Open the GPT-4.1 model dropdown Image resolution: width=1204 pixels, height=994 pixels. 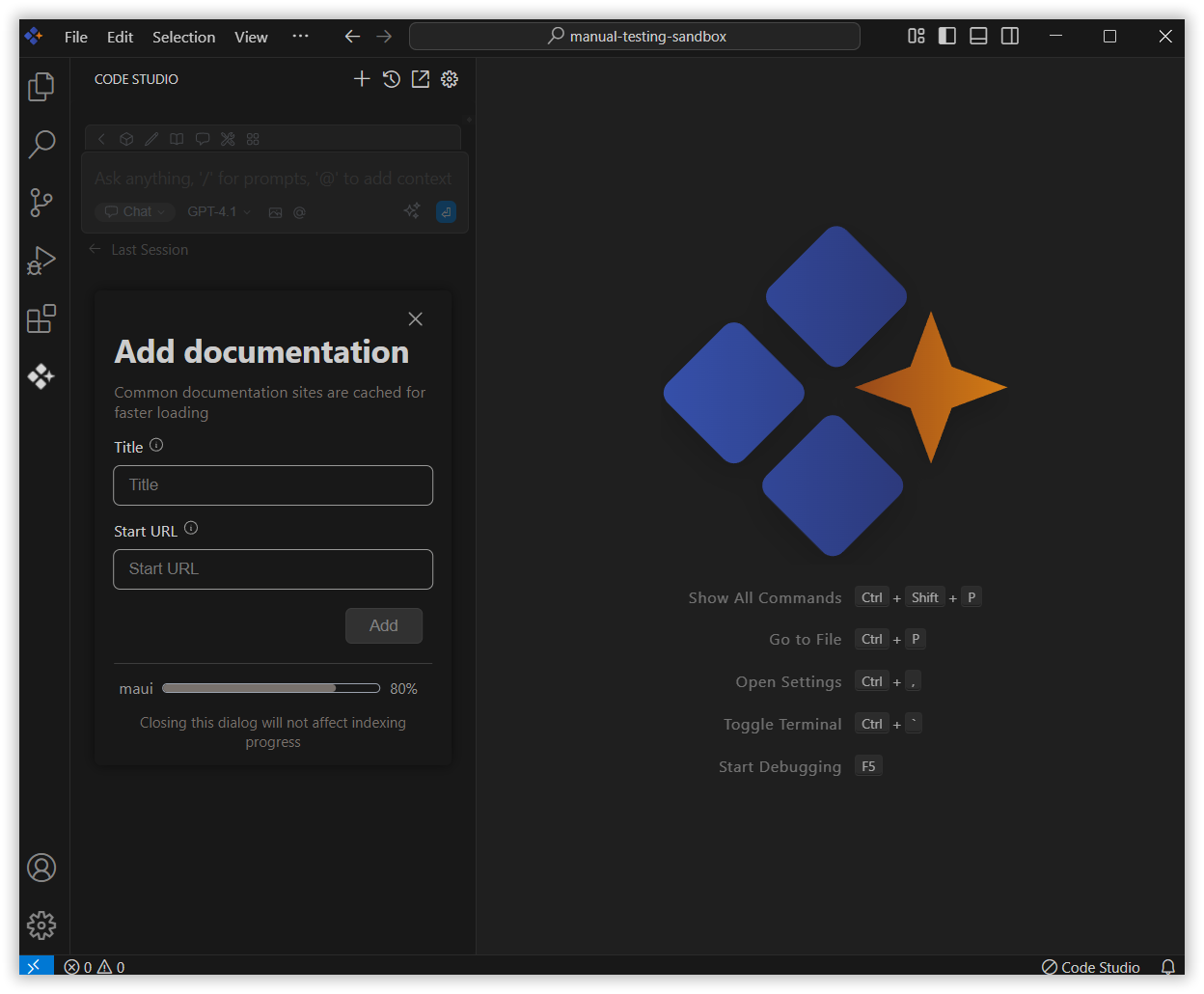pos(219,211)
